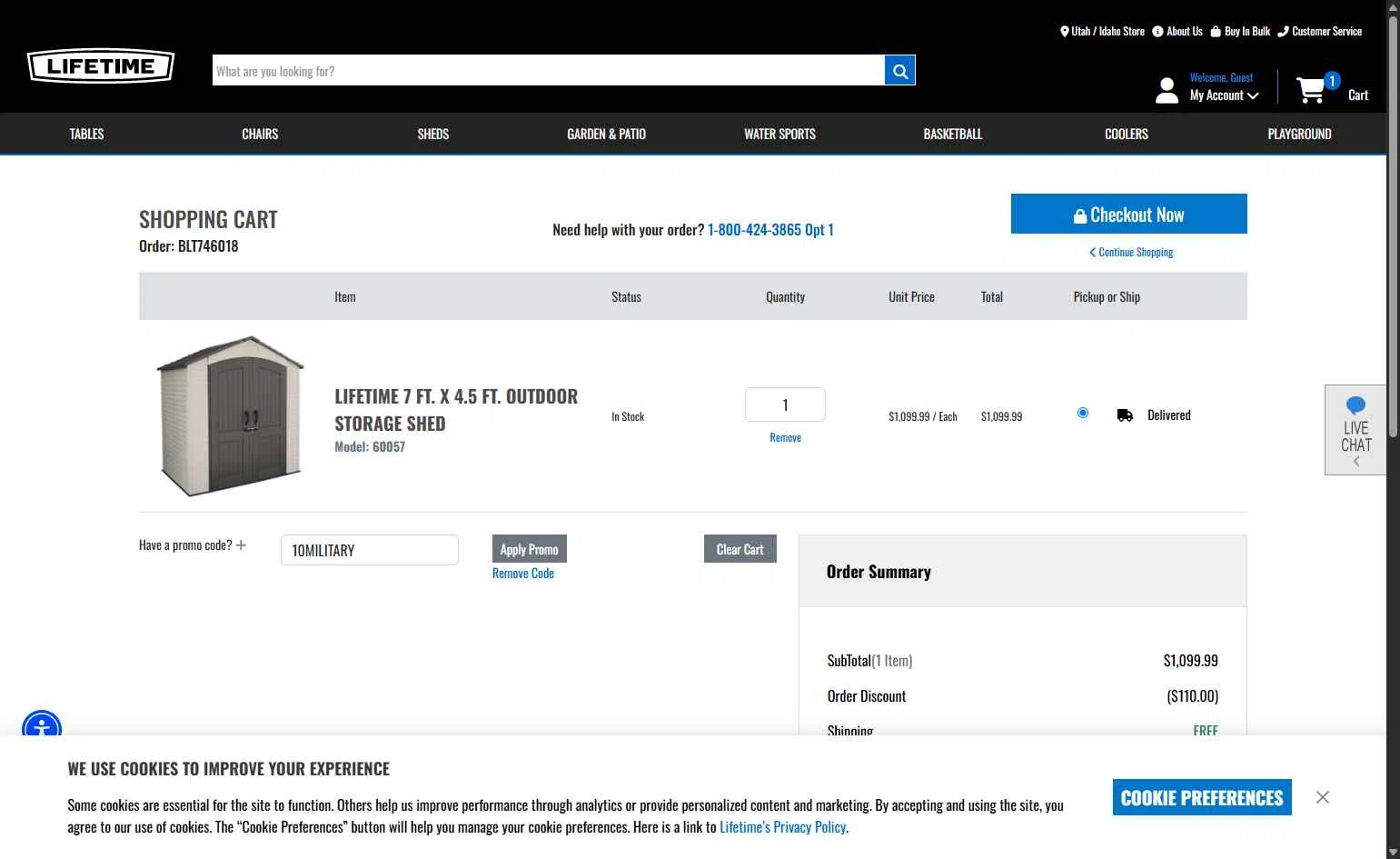Click the Apply Promo button
1400x859 pixels.
point(530,549)
